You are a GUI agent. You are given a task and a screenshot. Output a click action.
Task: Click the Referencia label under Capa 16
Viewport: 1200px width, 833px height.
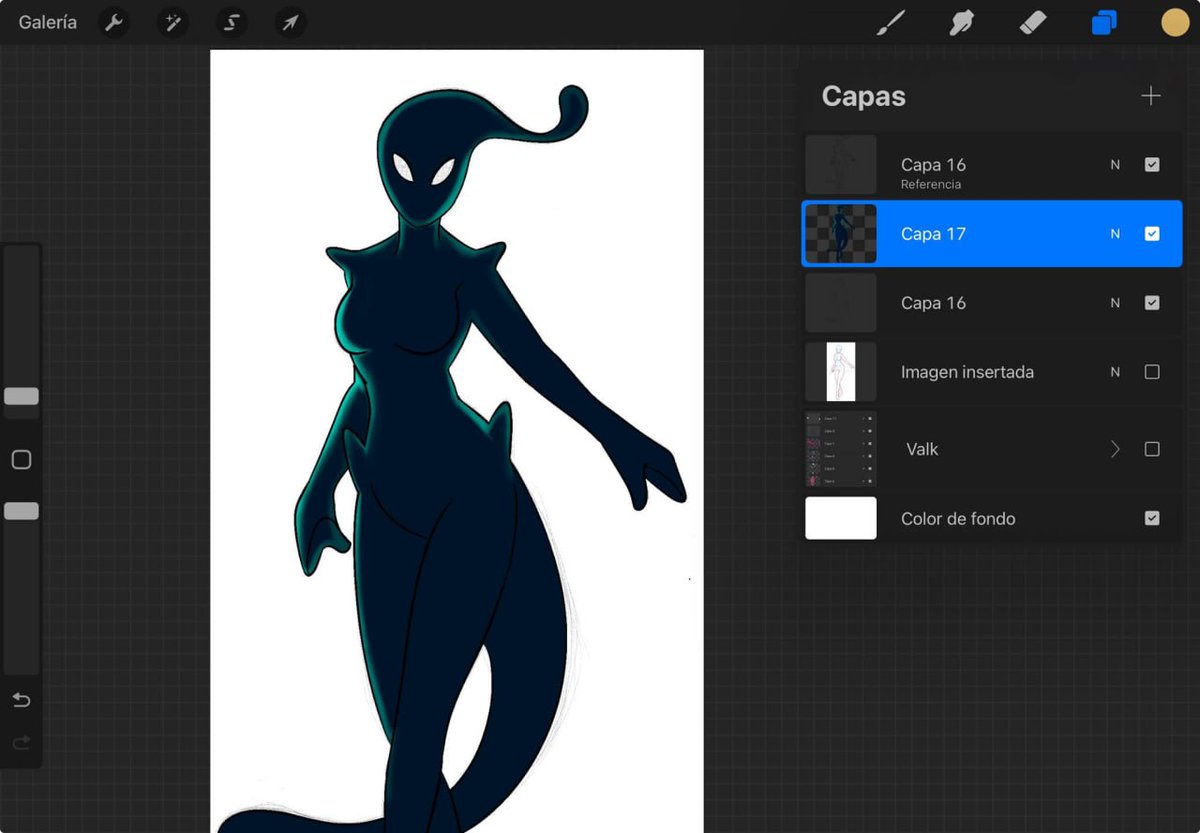pos(931,185)
